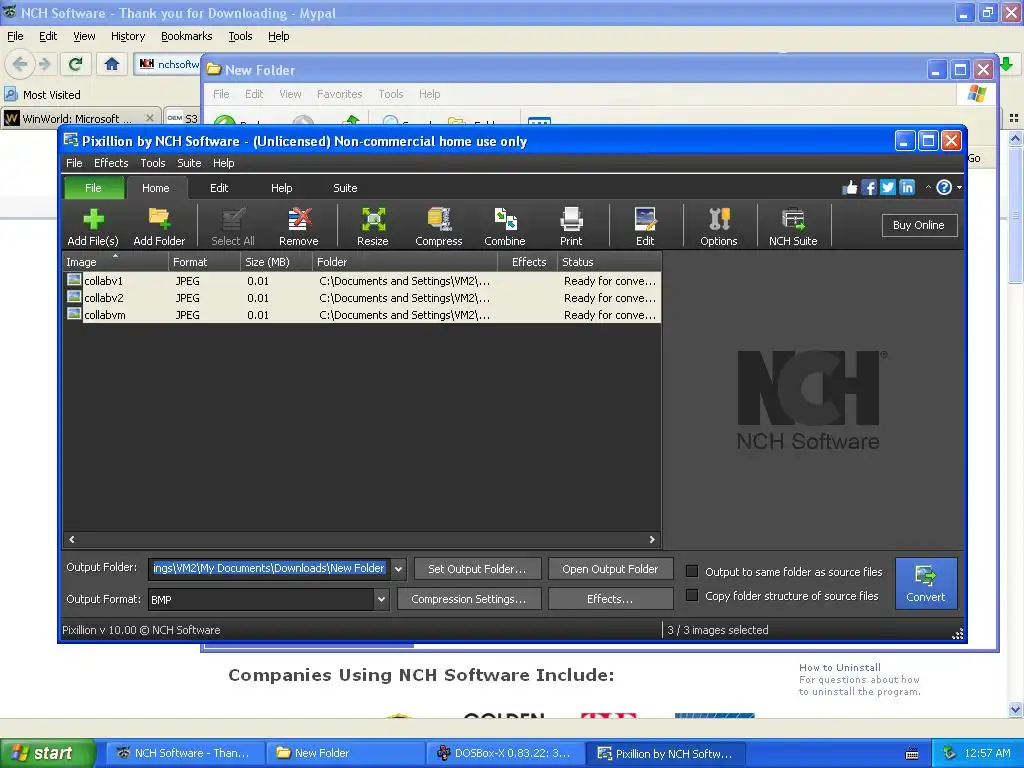The image size is (1024, 768).
Task: Click the browser Home icon in Mypal
Action: coord(112,64)
